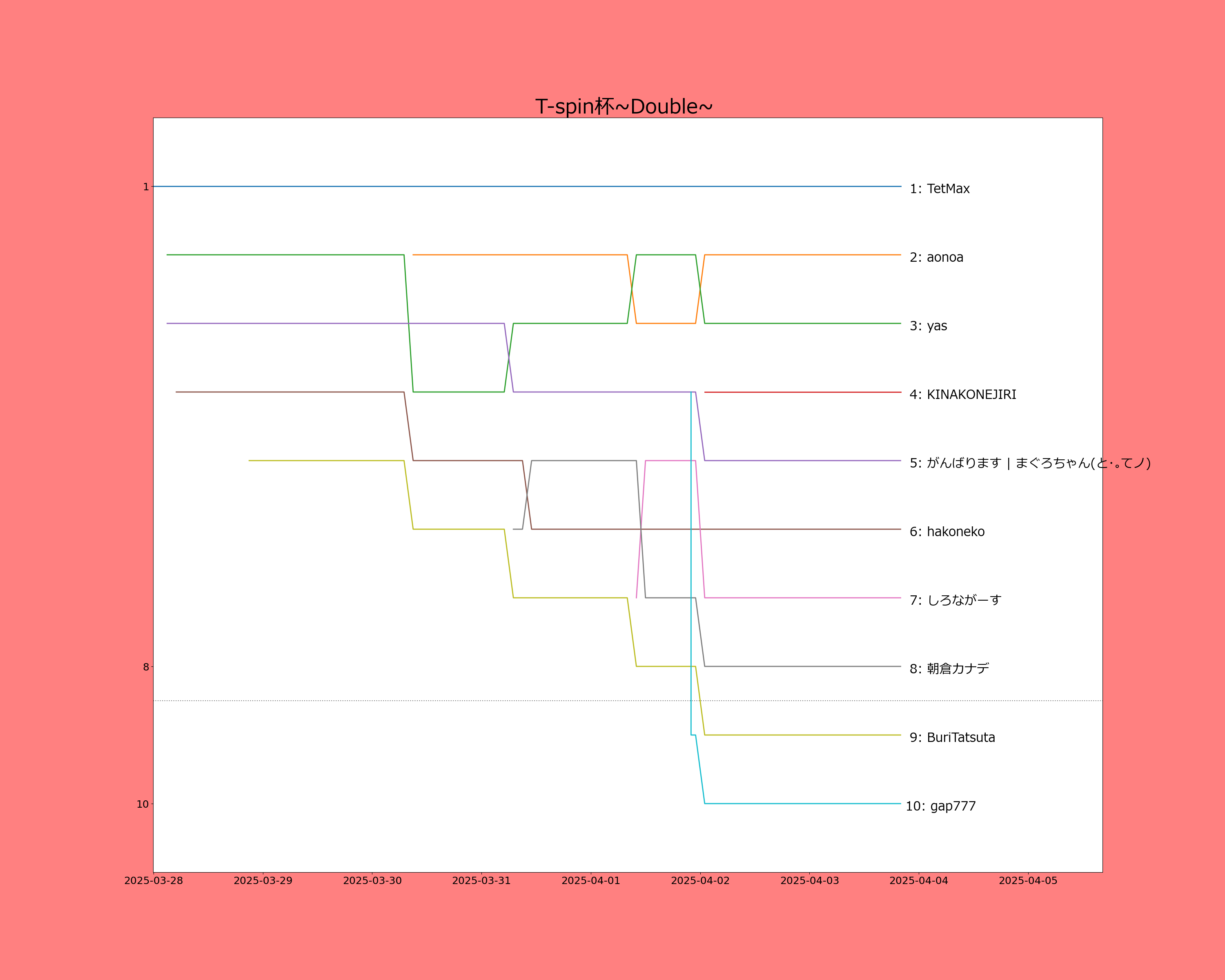This screenshot has width=1225, height=980.
Task: Click the 2025-04-04 x-axis date label
Action: (x=918, y=881)
